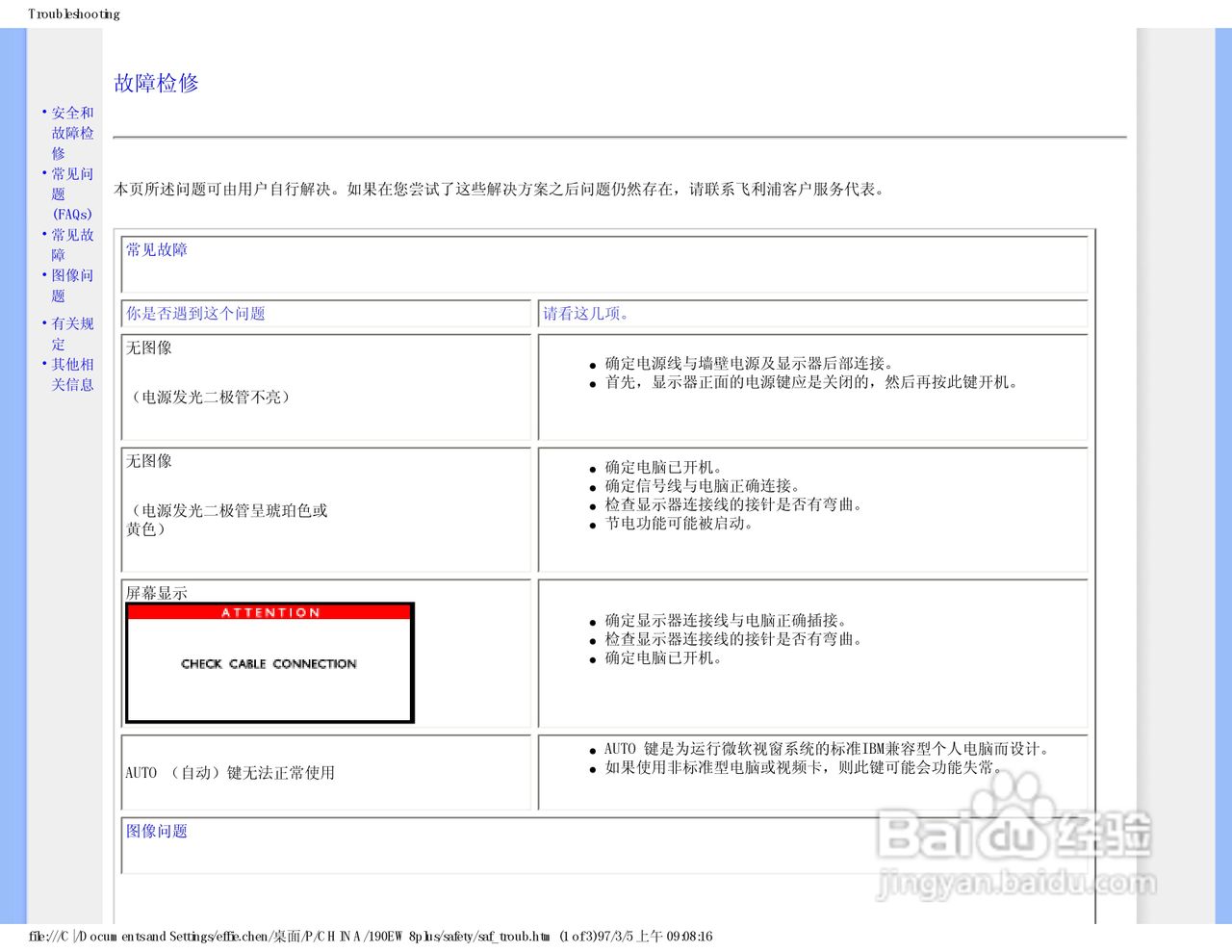The image size is (1232, 952).
Task: Click the file path footer saf_troub.htm
Action: pyautogui.click(x=371, y=936)
